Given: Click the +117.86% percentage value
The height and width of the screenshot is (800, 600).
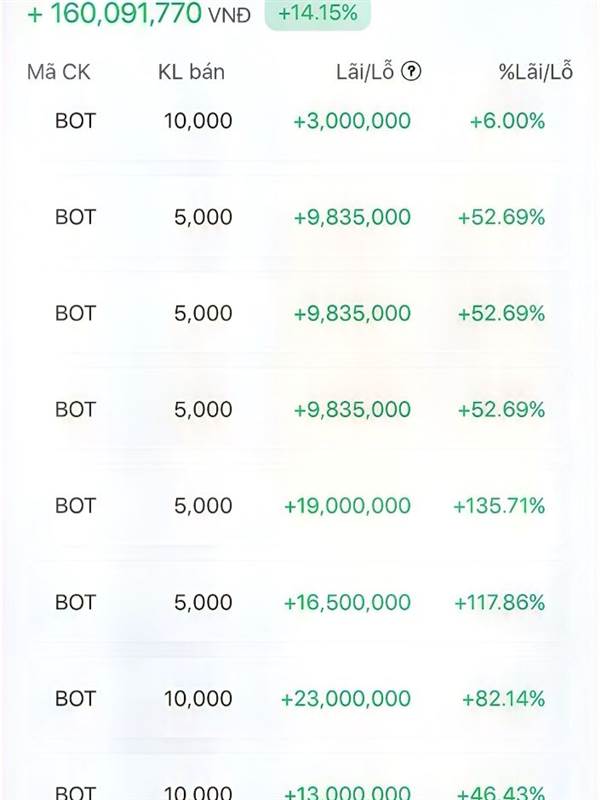Looking at the screenshot, I should (499, 602).
